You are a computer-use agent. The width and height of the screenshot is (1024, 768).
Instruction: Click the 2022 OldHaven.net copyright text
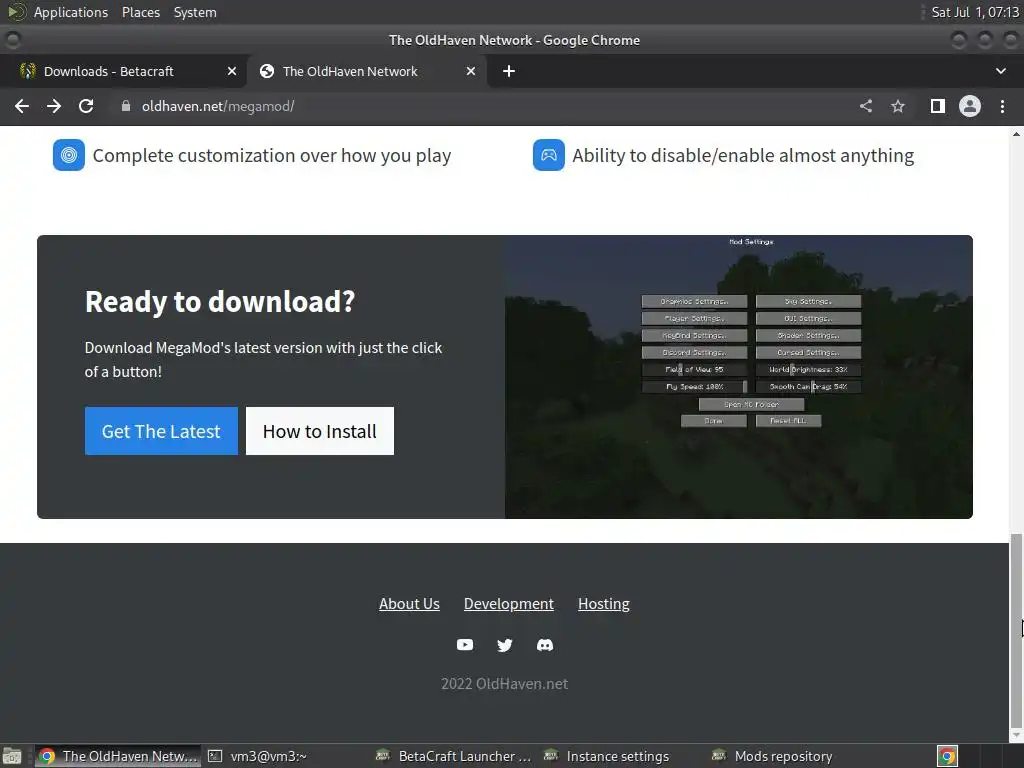505,684
